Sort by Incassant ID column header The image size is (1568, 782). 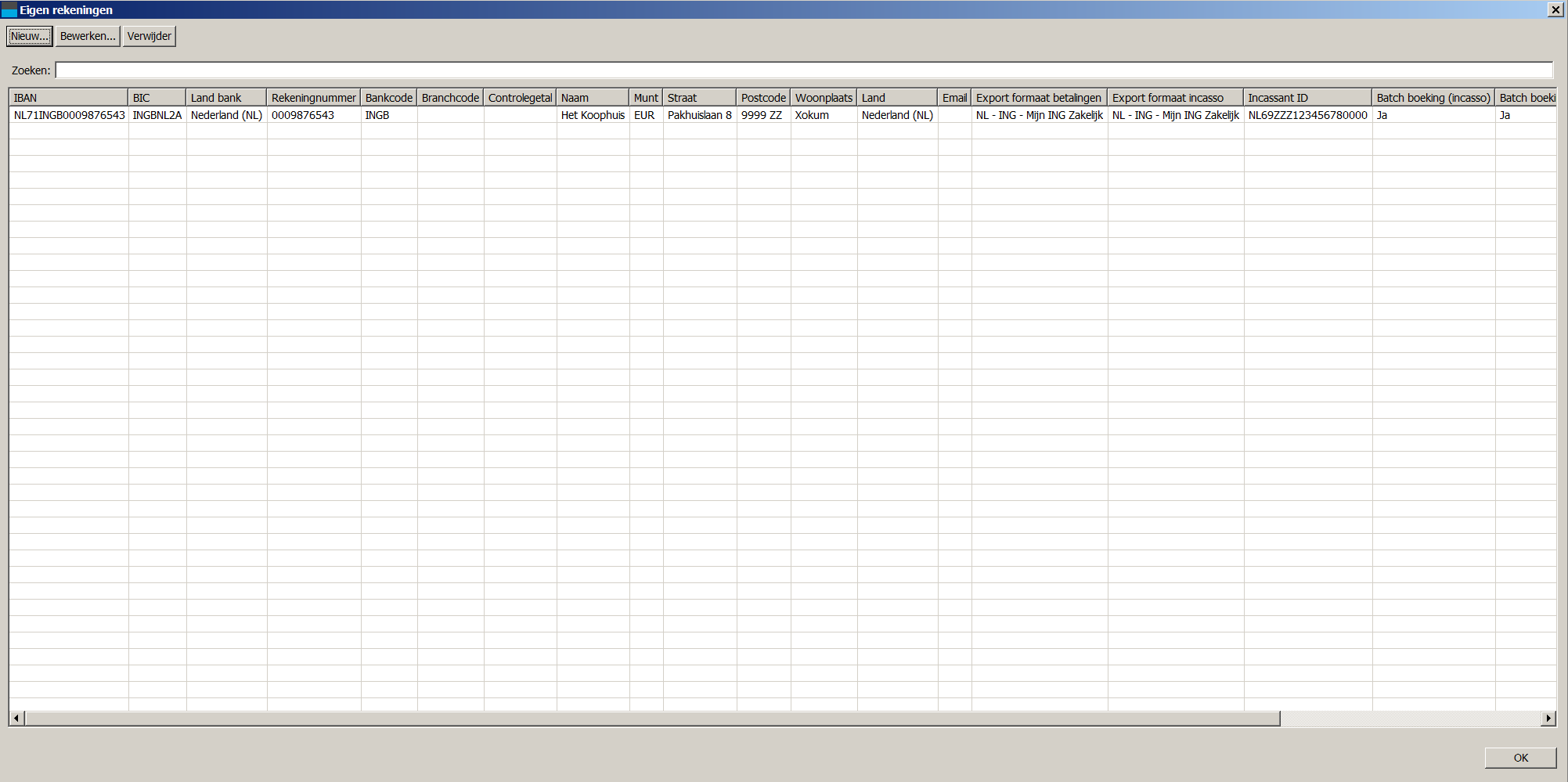1308,98
